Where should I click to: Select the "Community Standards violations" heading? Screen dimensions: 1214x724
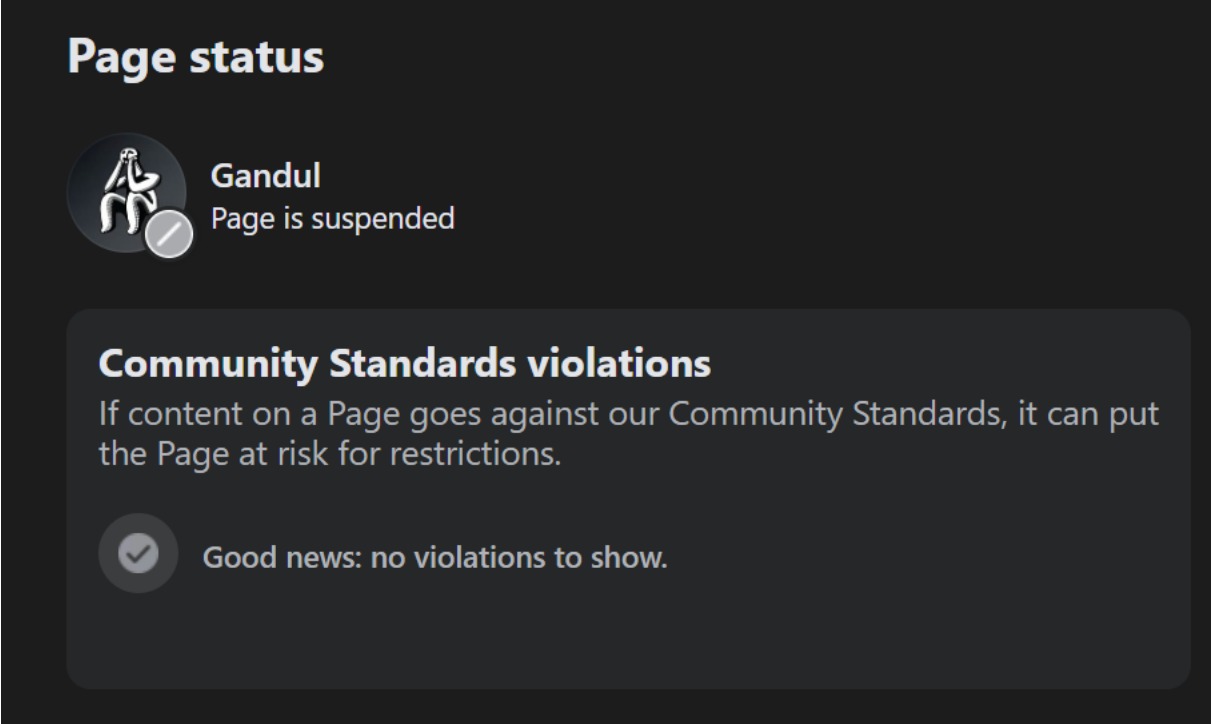tap(404, 364)
